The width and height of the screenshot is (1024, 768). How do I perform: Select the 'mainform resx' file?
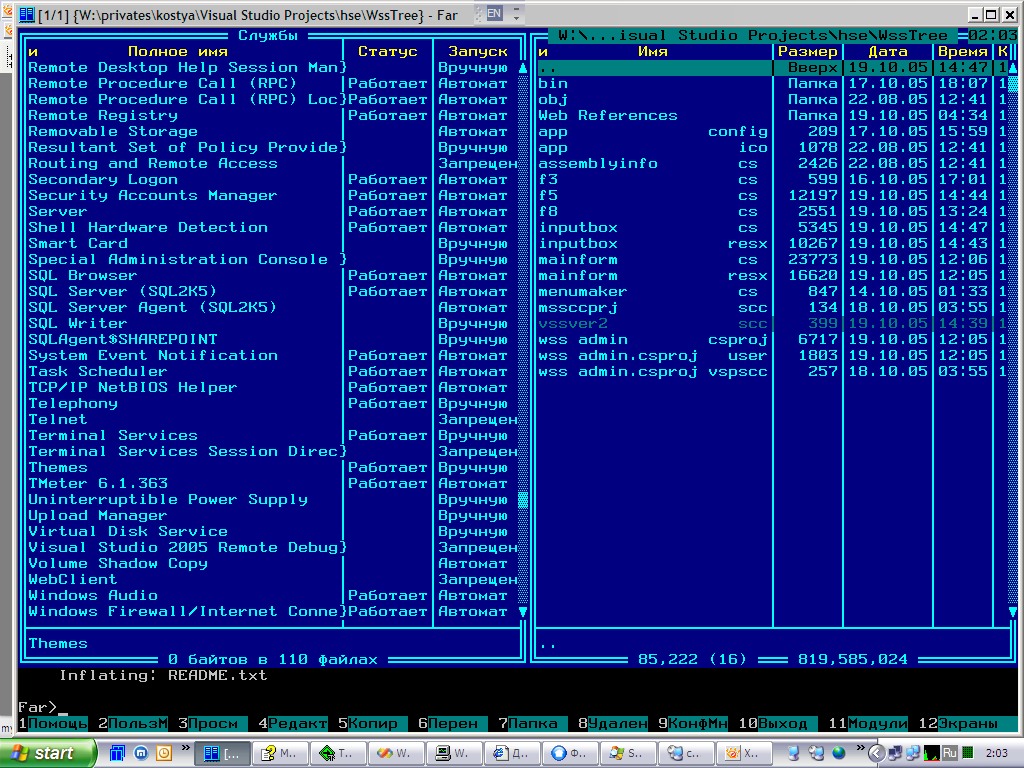[x=773, y=275]
